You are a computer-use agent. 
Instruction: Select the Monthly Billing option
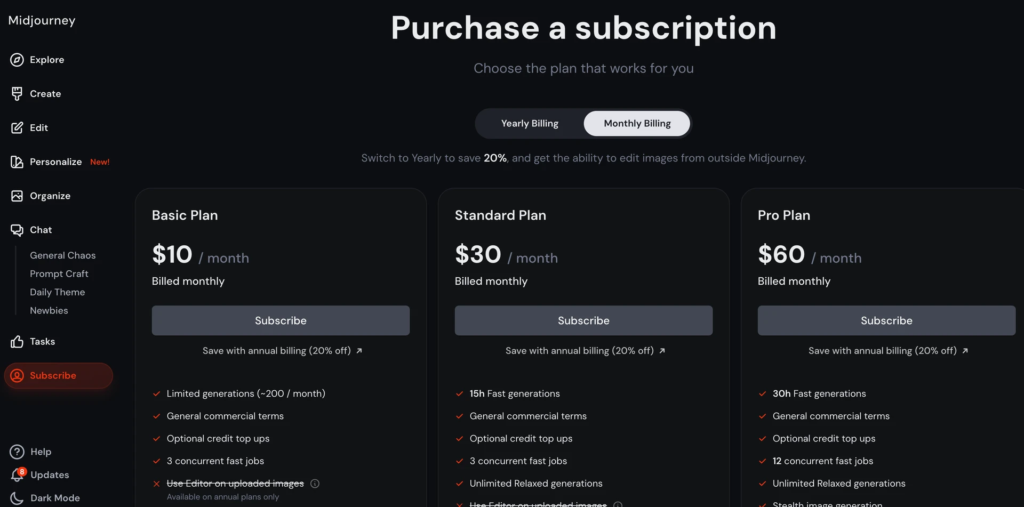click(x=637, y=123)
